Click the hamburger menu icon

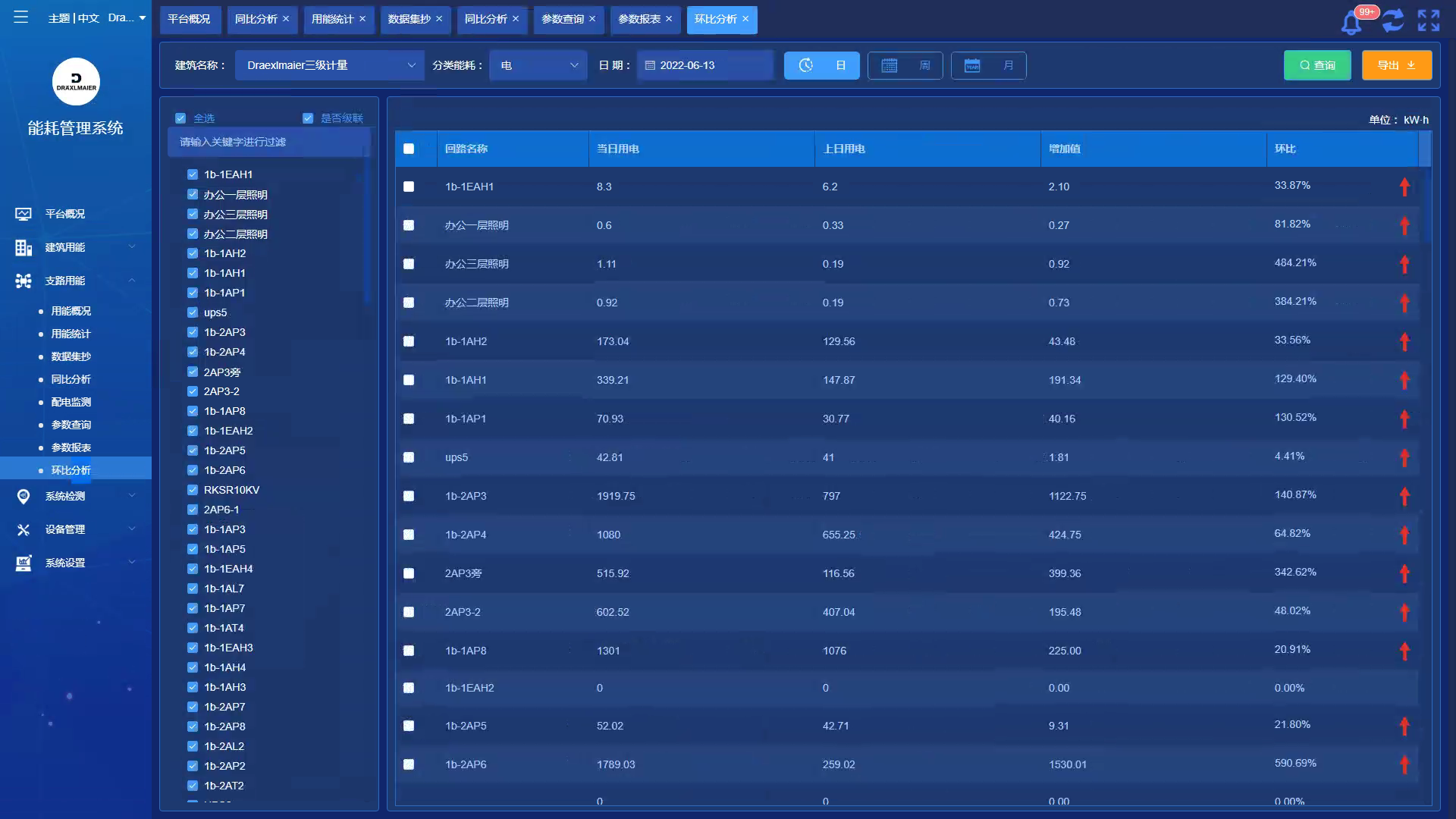pos(20,17)
